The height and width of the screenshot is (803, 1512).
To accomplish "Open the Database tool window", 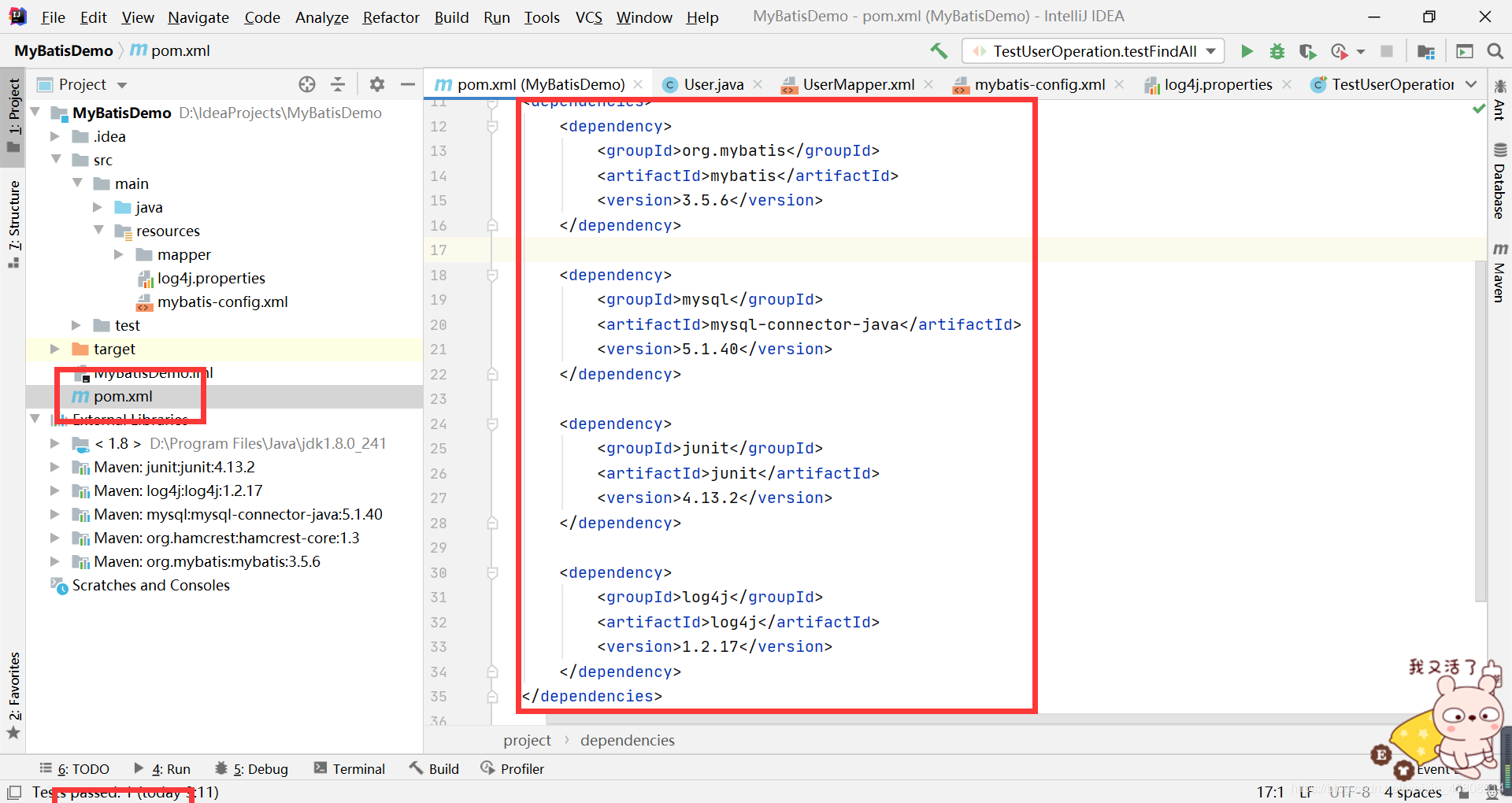I will tap(1499, 181).
